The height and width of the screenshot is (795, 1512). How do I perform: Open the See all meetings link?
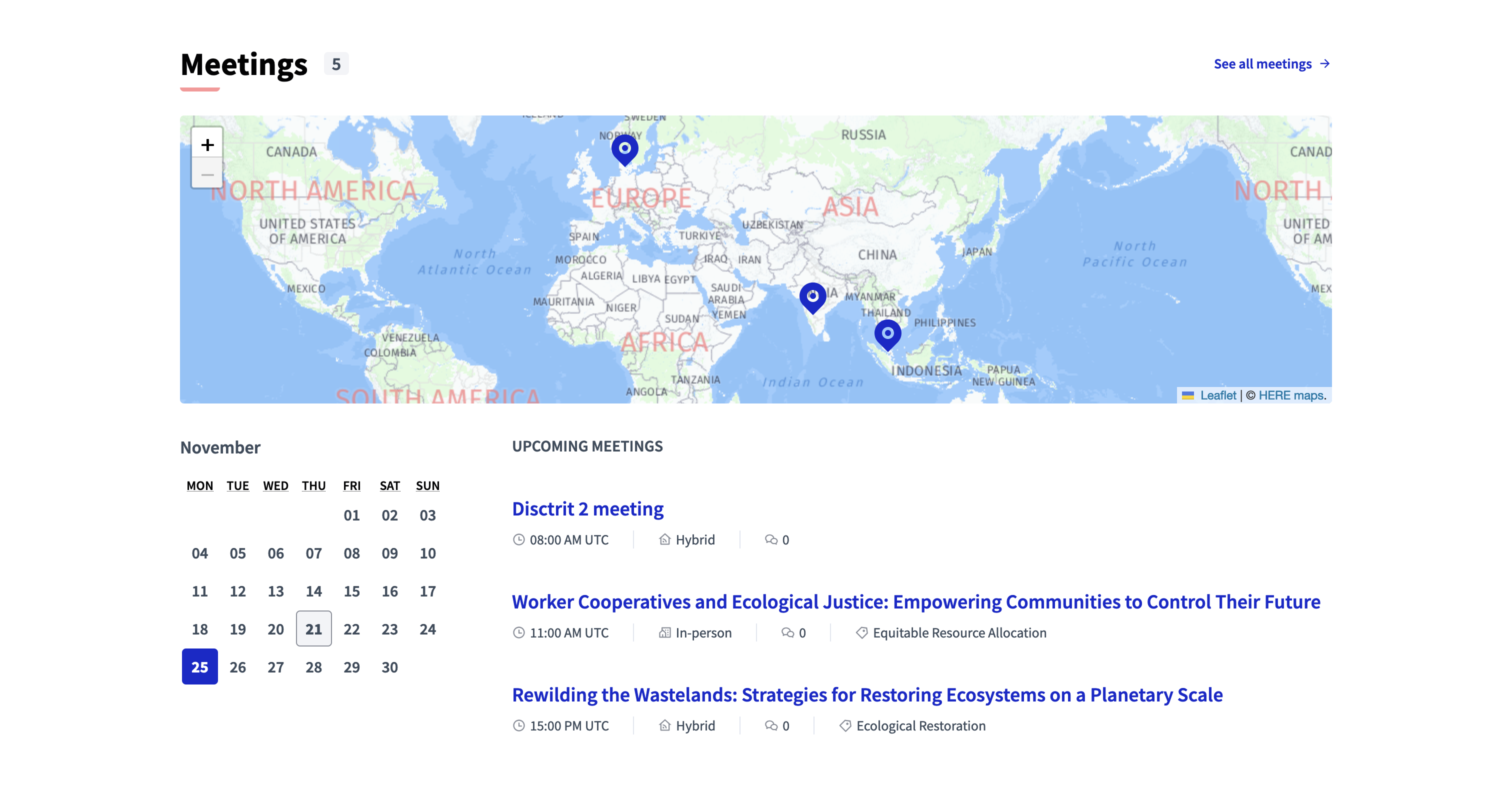(x=1271, y=64)
